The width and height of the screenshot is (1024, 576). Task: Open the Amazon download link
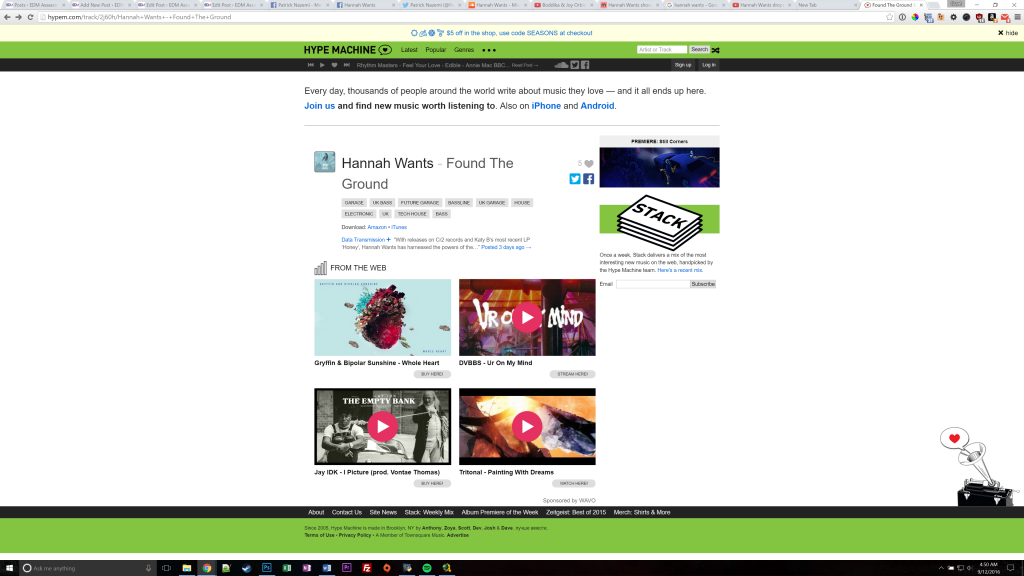(x=377, y=227)
